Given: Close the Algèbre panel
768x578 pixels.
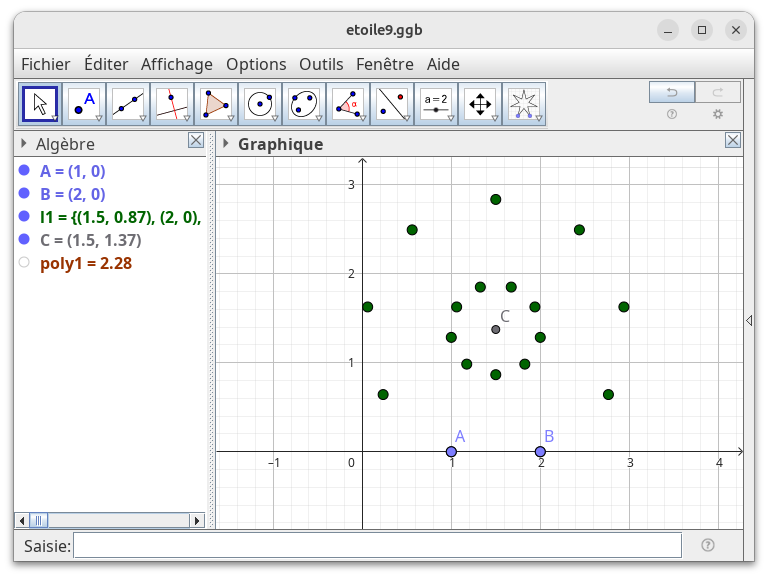Looking at the screenshot, I should tap(196, 141).
